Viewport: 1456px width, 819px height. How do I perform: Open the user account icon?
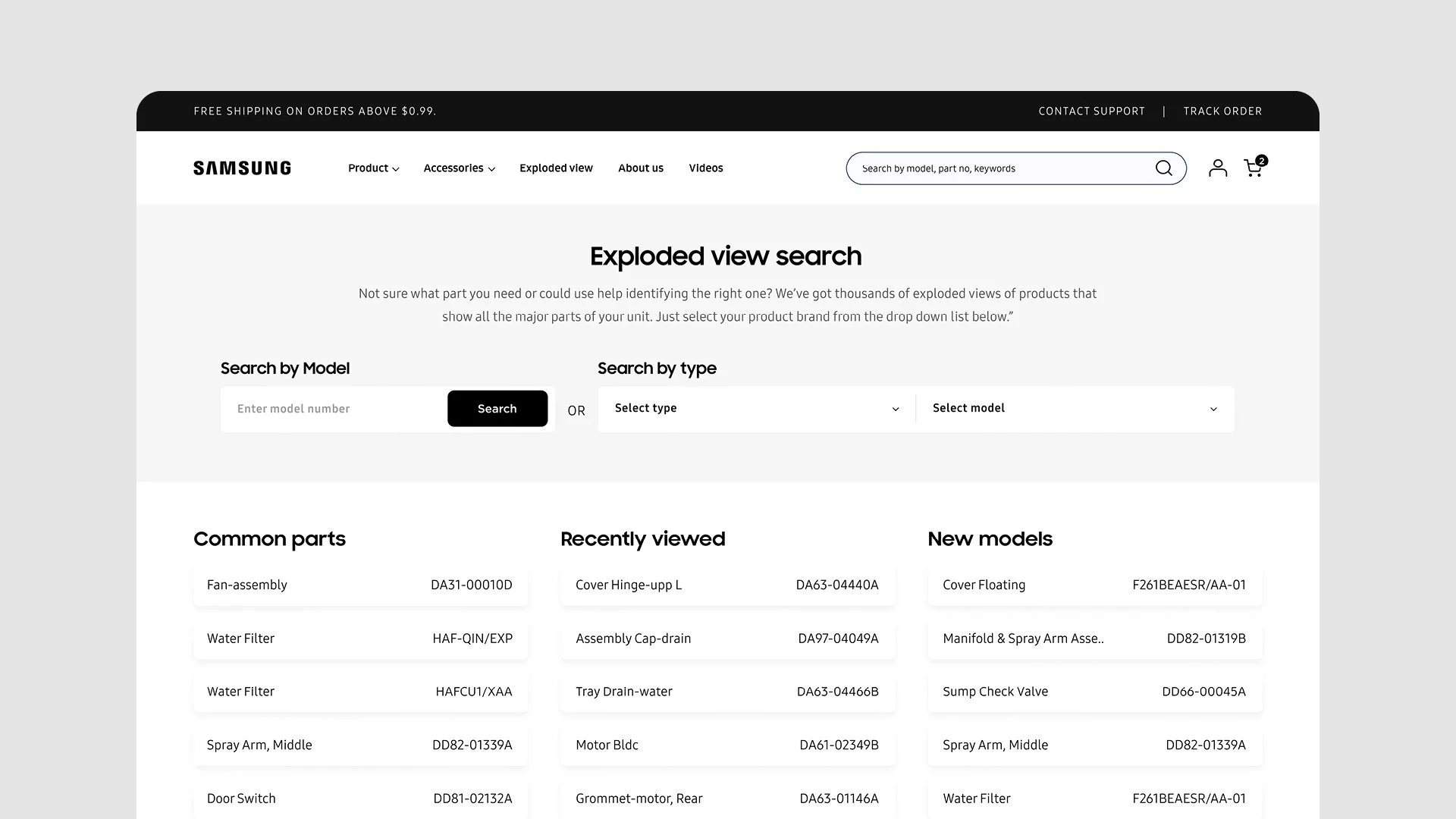[1217, 168]
